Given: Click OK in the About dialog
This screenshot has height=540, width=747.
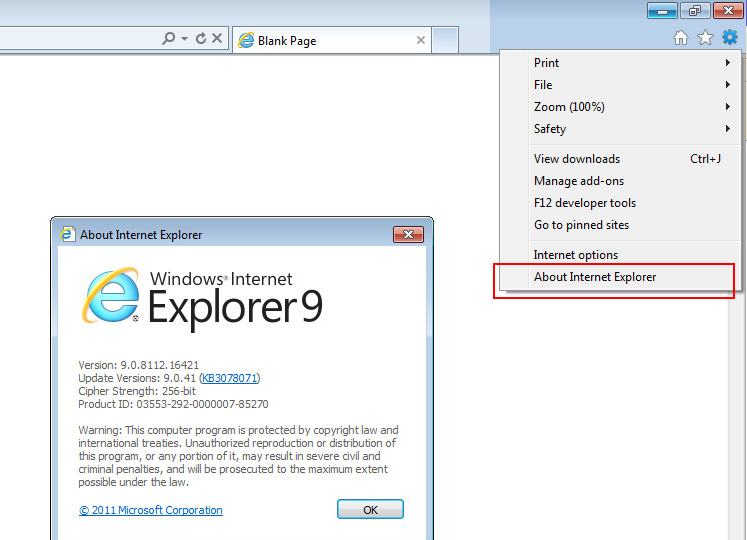Looking at the screenshot, I should point(370,509).
